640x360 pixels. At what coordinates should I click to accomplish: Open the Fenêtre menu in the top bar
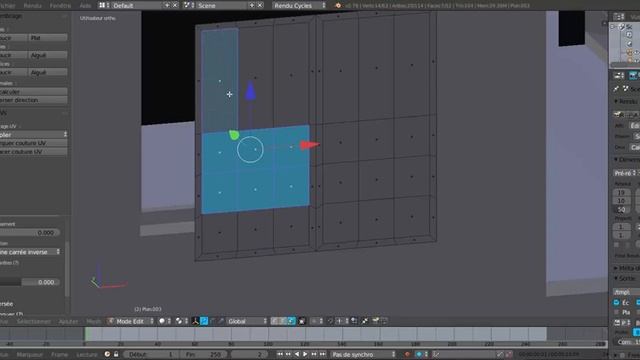tap(60, 6)
